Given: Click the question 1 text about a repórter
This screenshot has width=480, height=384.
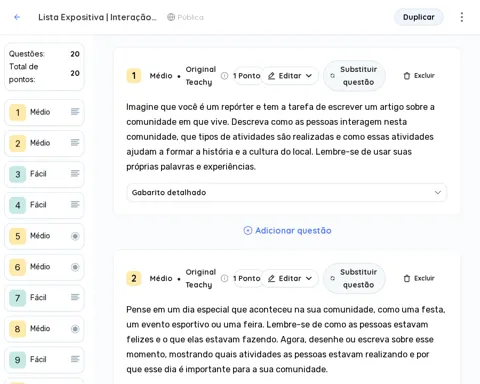Looking at the screenshot, I should click(x=281, y=137).
